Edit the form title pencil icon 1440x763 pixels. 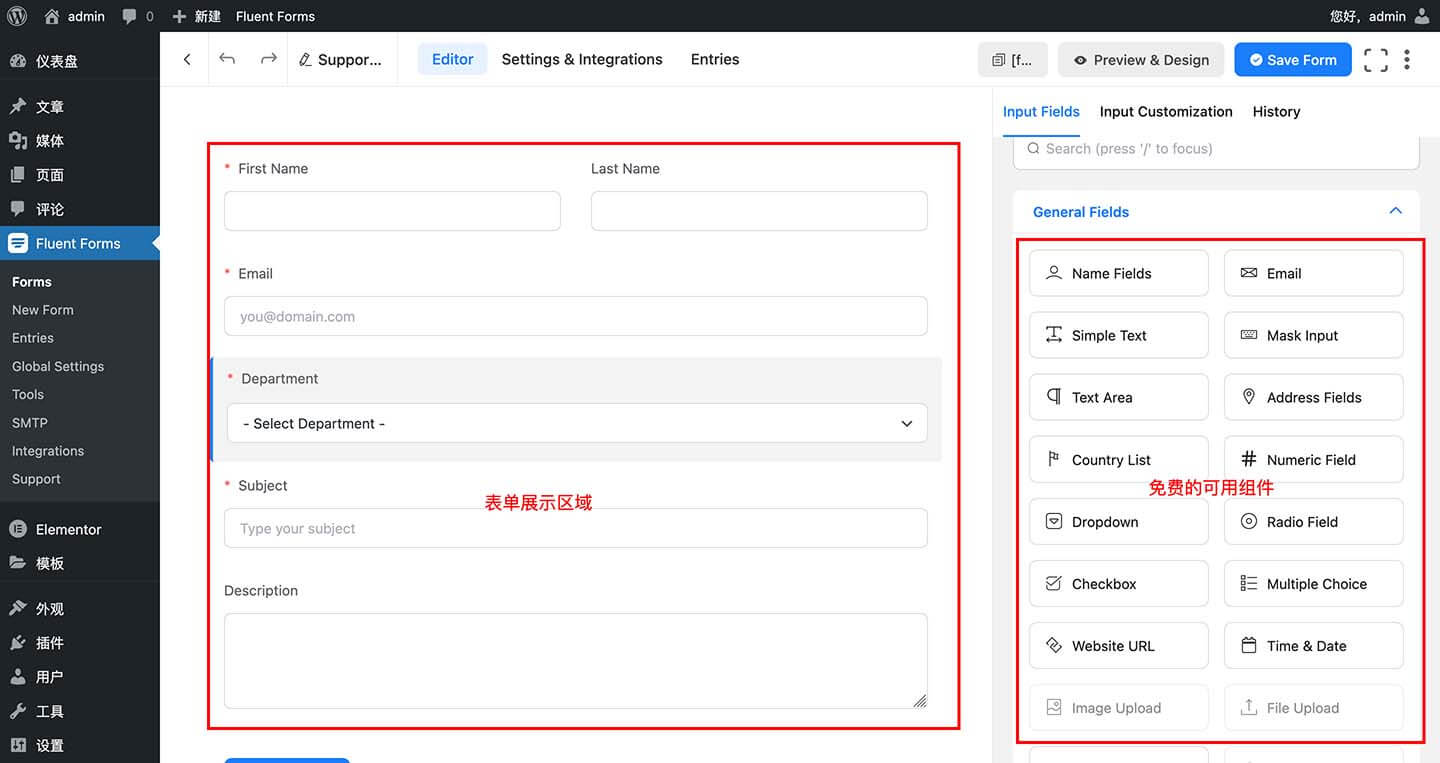tap(305, 60)
